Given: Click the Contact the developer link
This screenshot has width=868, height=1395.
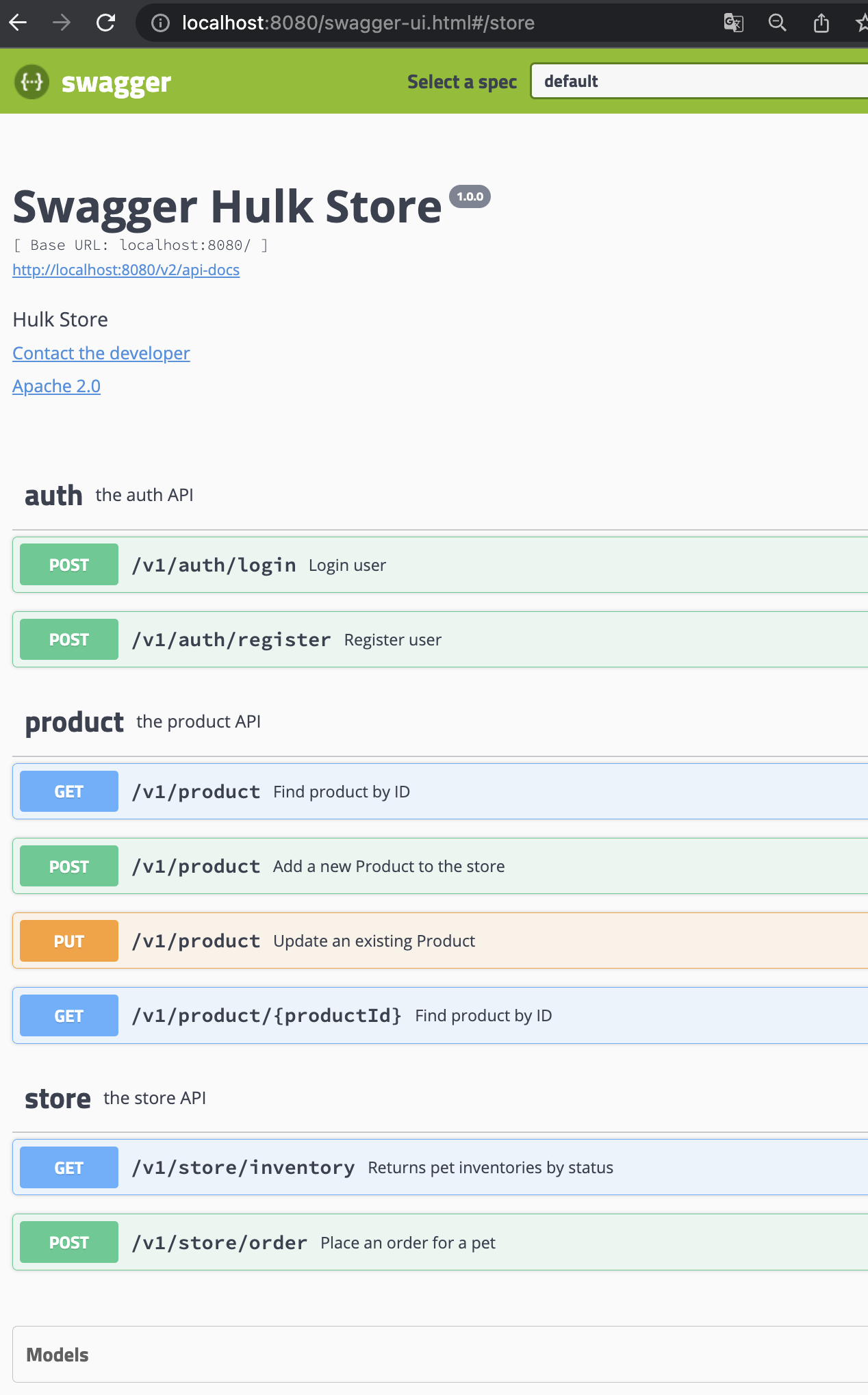Looking at the screenshot, I should (101, 353).
